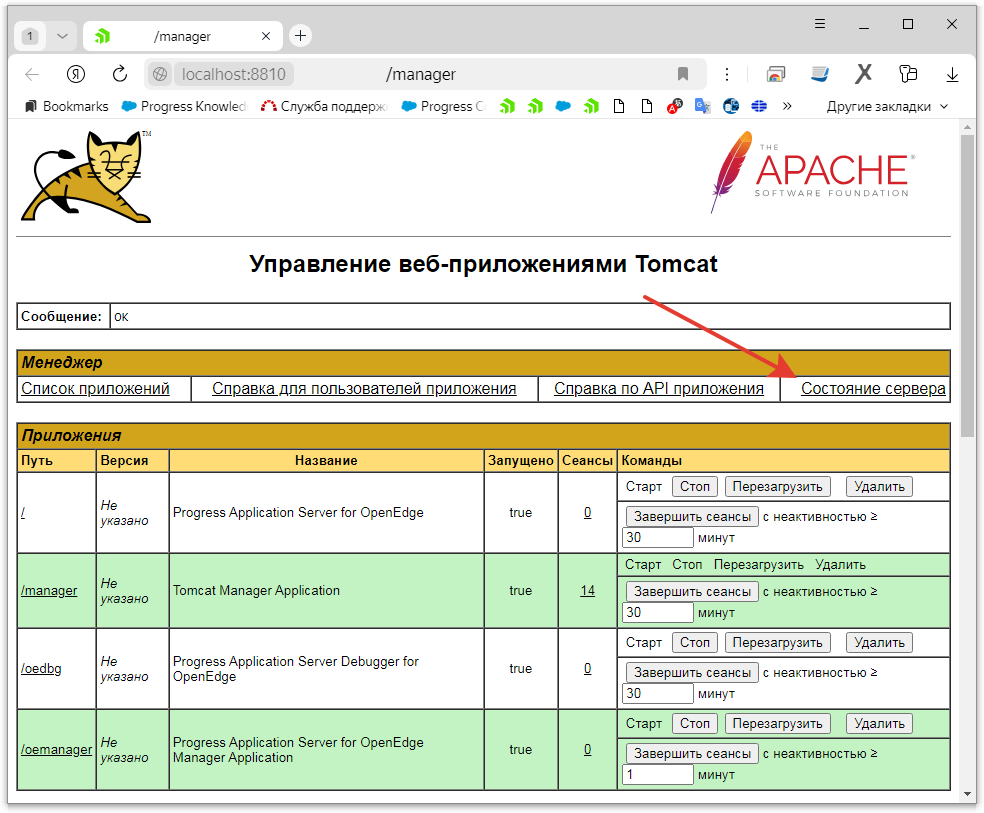Screen dimensions: 984x813
Task: Open the /oedbg path link
Action: 41,668
